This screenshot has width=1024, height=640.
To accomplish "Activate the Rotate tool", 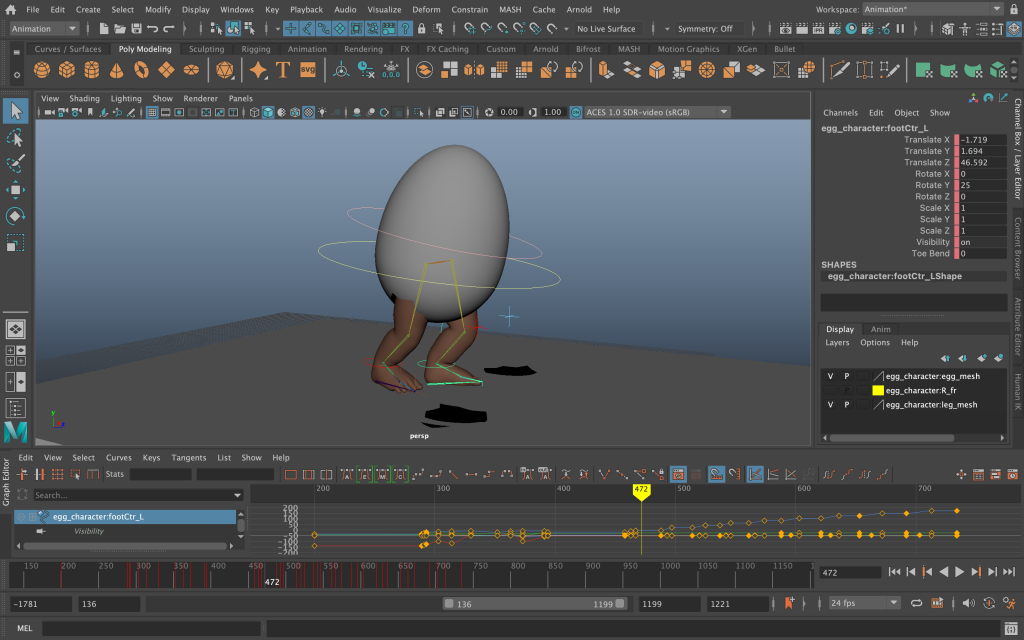I will 15,216.
